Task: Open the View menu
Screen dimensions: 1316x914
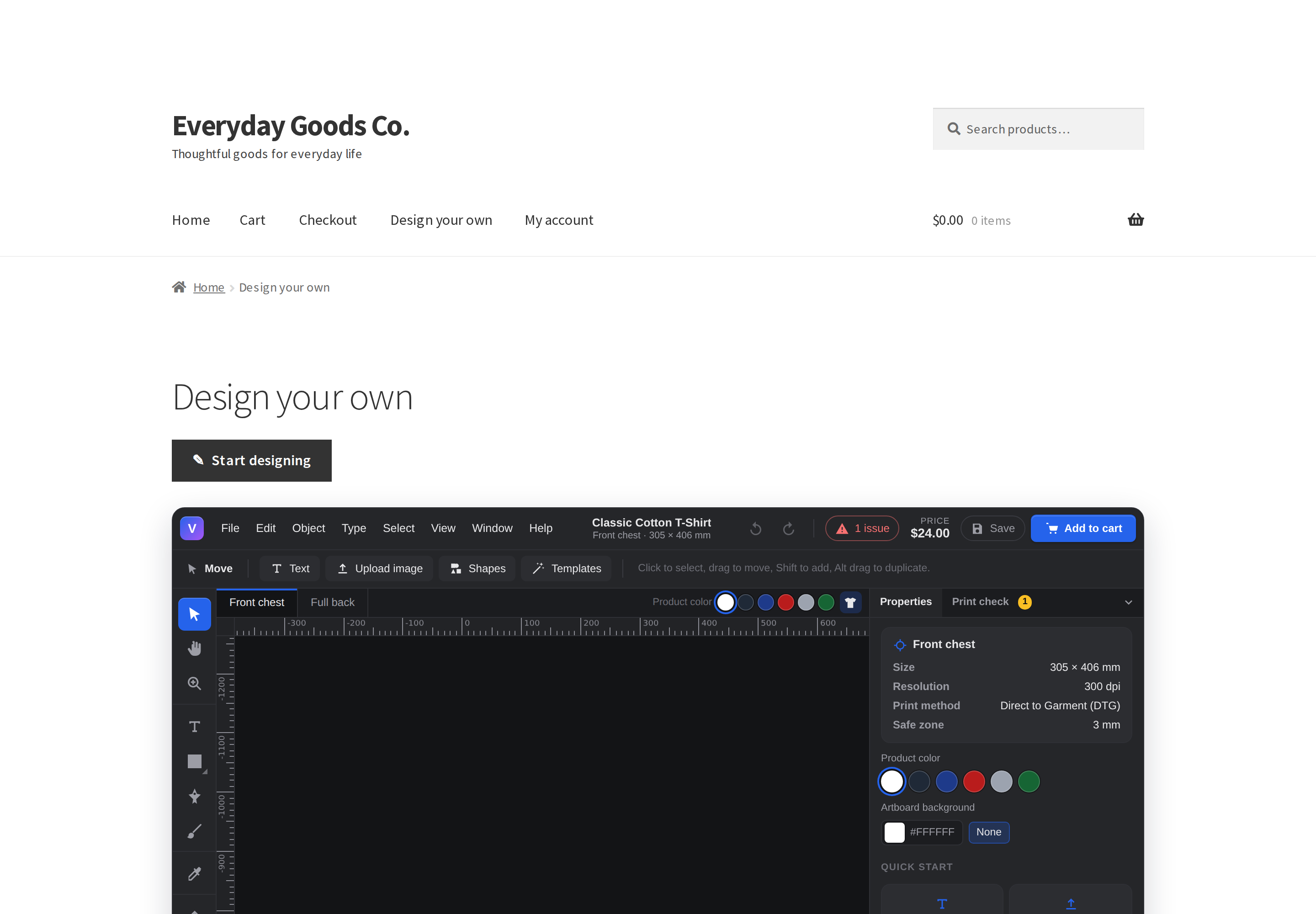Action: (443, 528)
